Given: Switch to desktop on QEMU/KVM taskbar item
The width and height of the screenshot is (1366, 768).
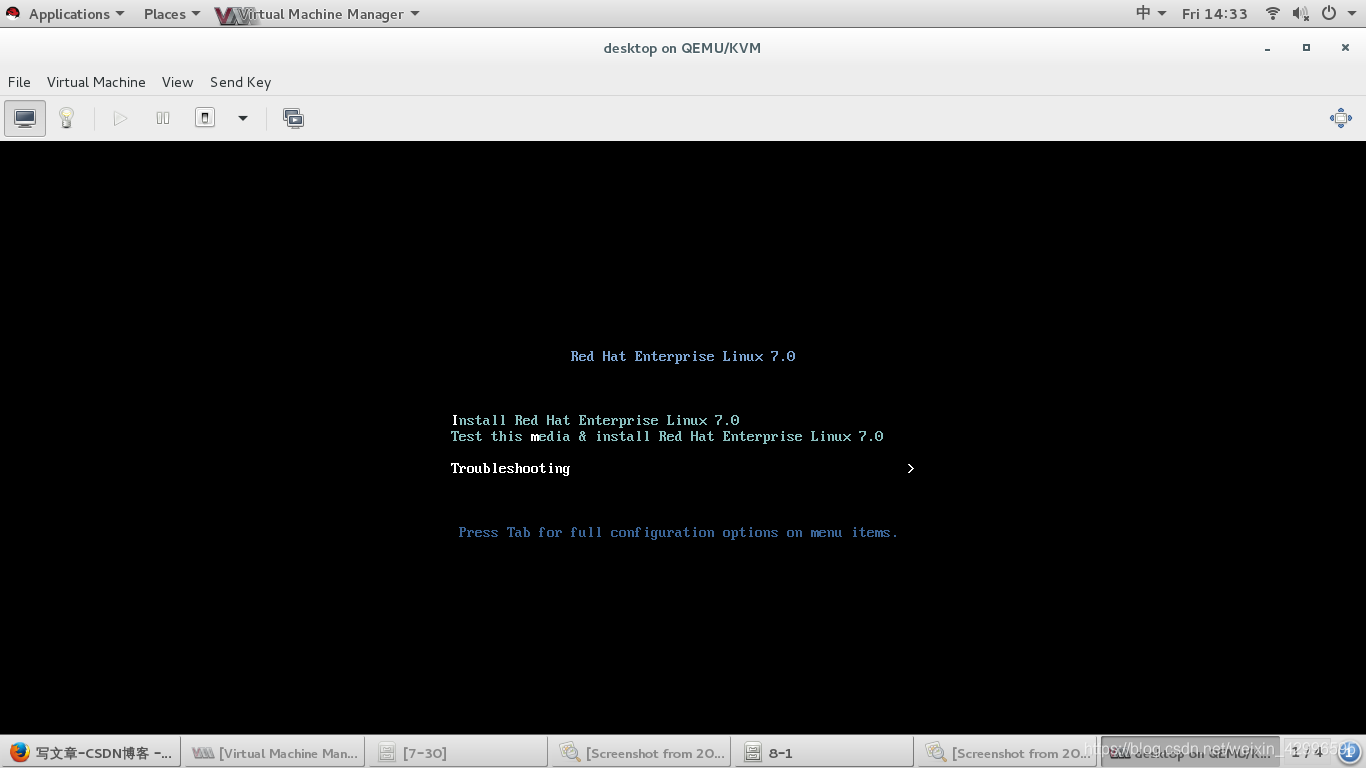Looking at the screenshot, I should point(1190,753).
